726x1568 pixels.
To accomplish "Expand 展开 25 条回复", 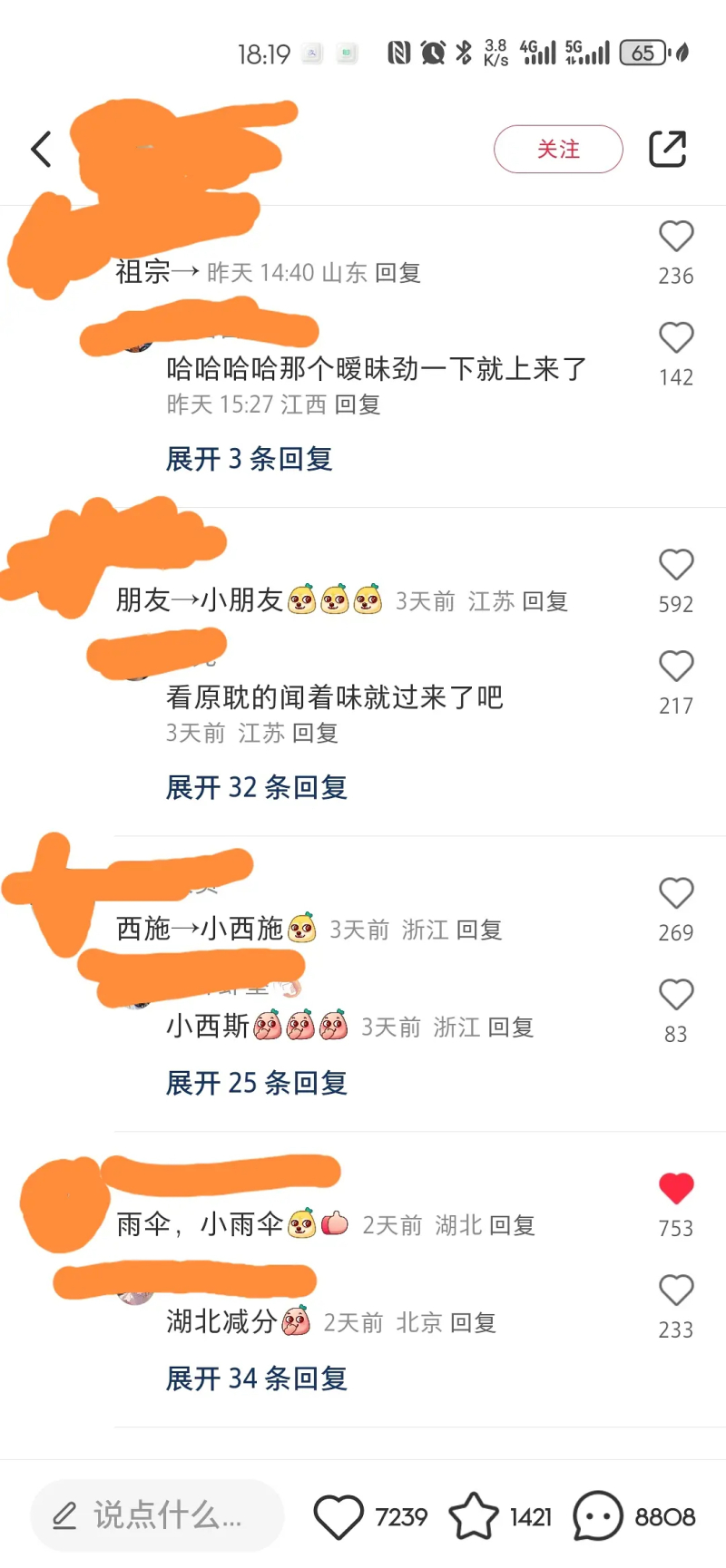I will (x=257, y=1083).
